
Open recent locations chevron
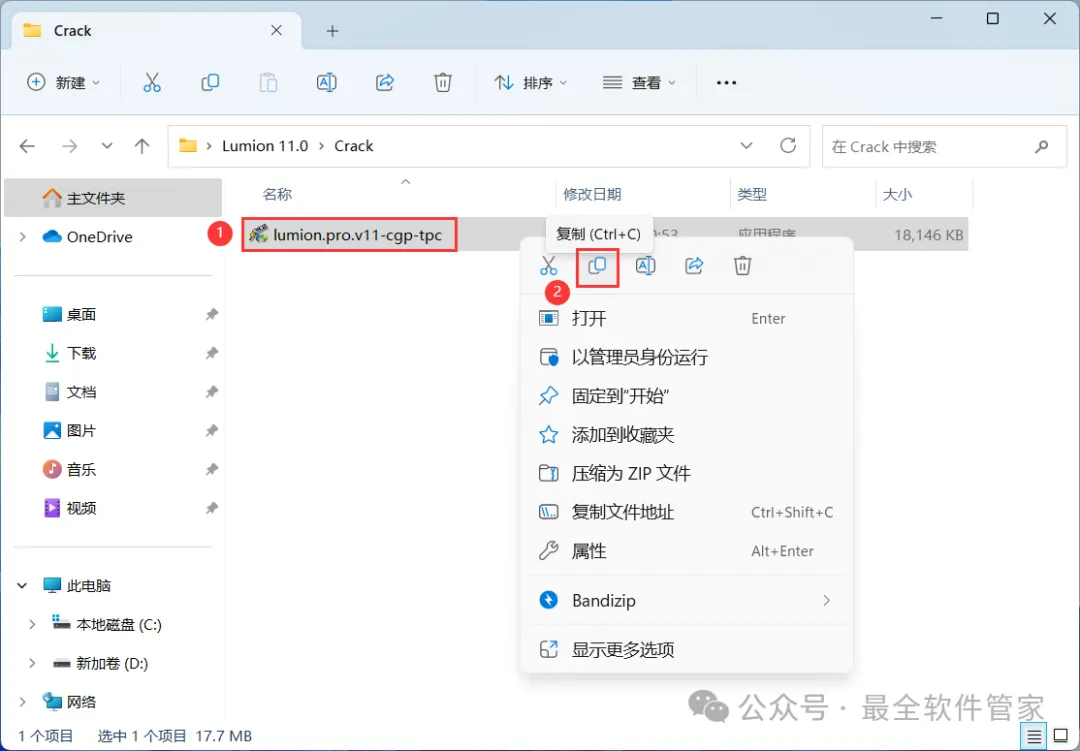(x=107, y=146)
